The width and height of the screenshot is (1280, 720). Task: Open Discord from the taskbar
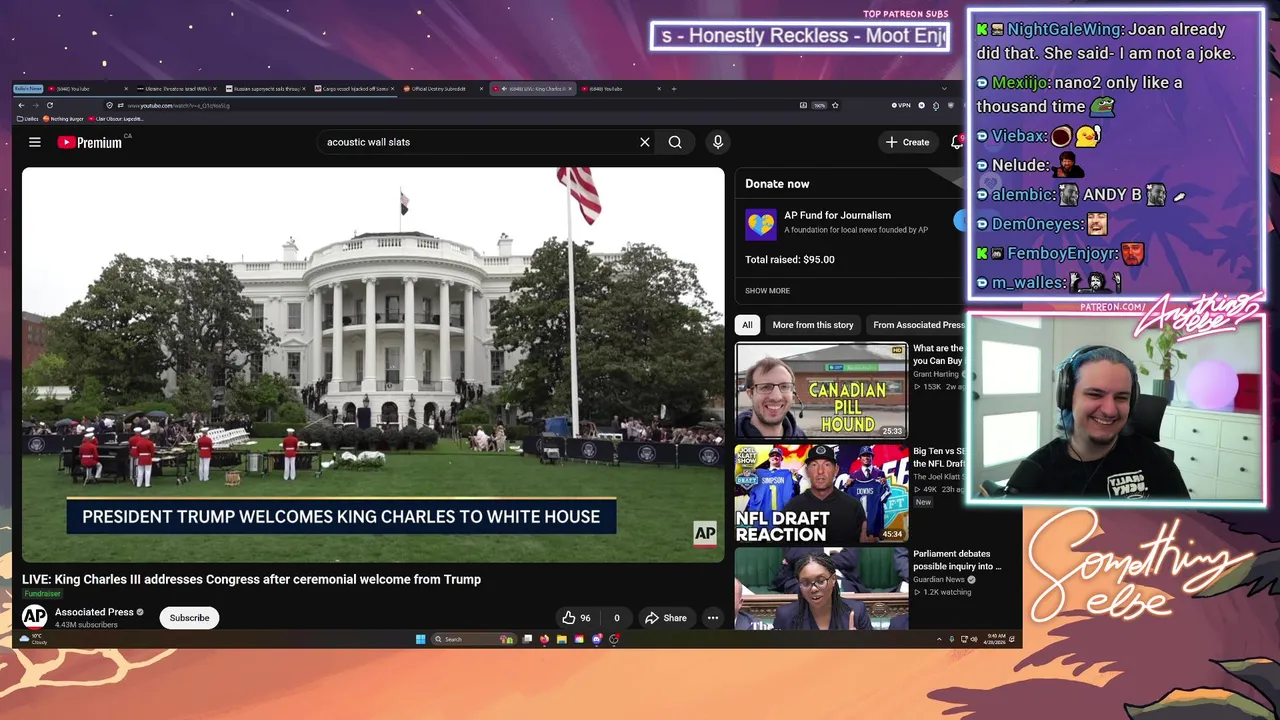click(597, 639)
